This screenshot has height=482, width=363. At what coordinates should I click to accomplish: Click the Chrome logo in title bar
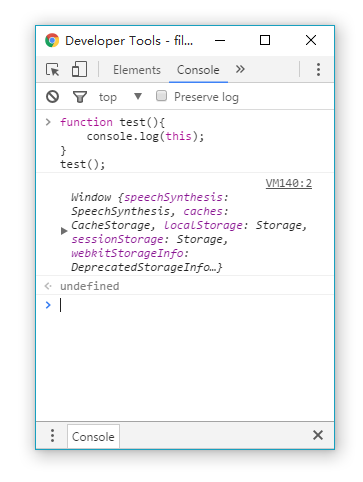52,40
